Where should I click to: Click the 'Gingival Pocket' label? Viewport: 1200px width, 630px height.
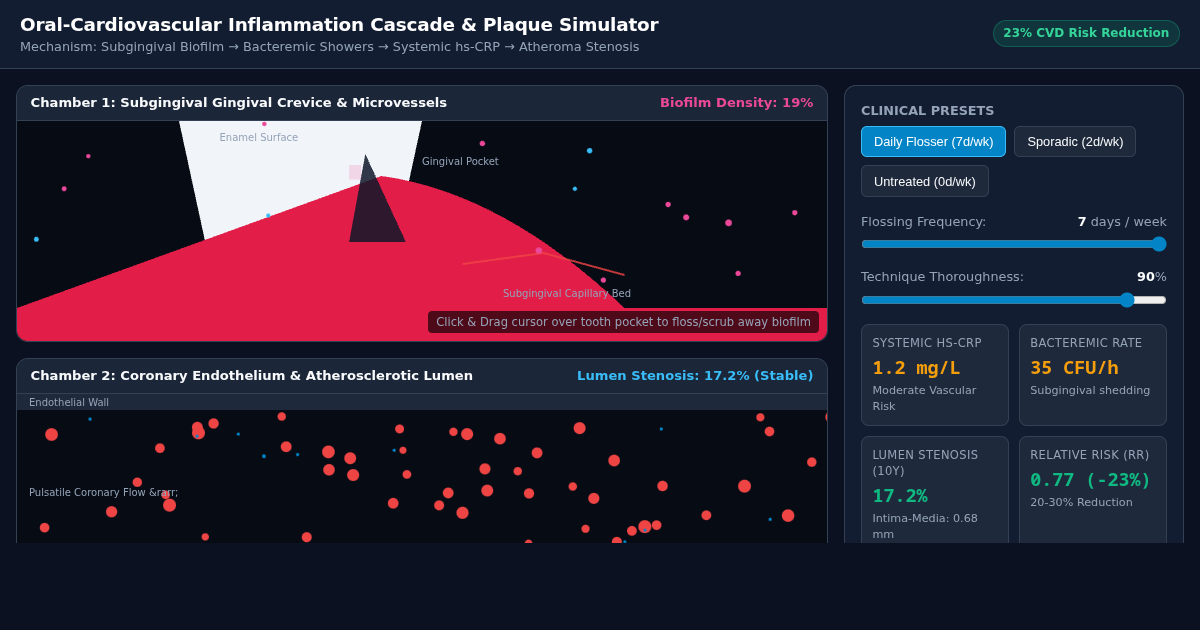[x=460, y=162]
